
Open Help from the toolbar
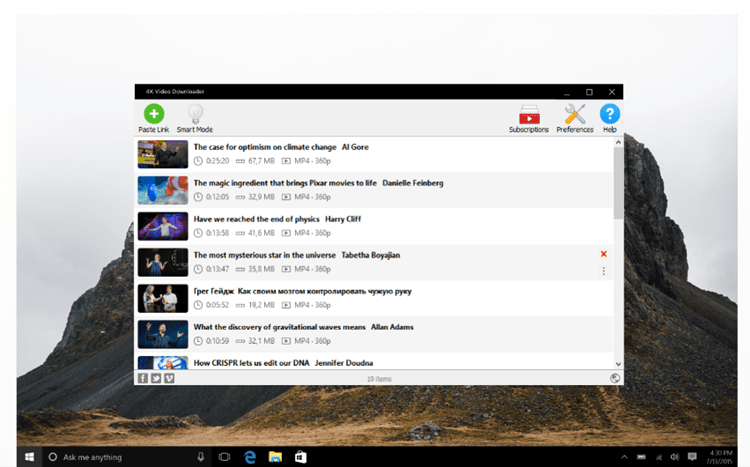[609, 114]
